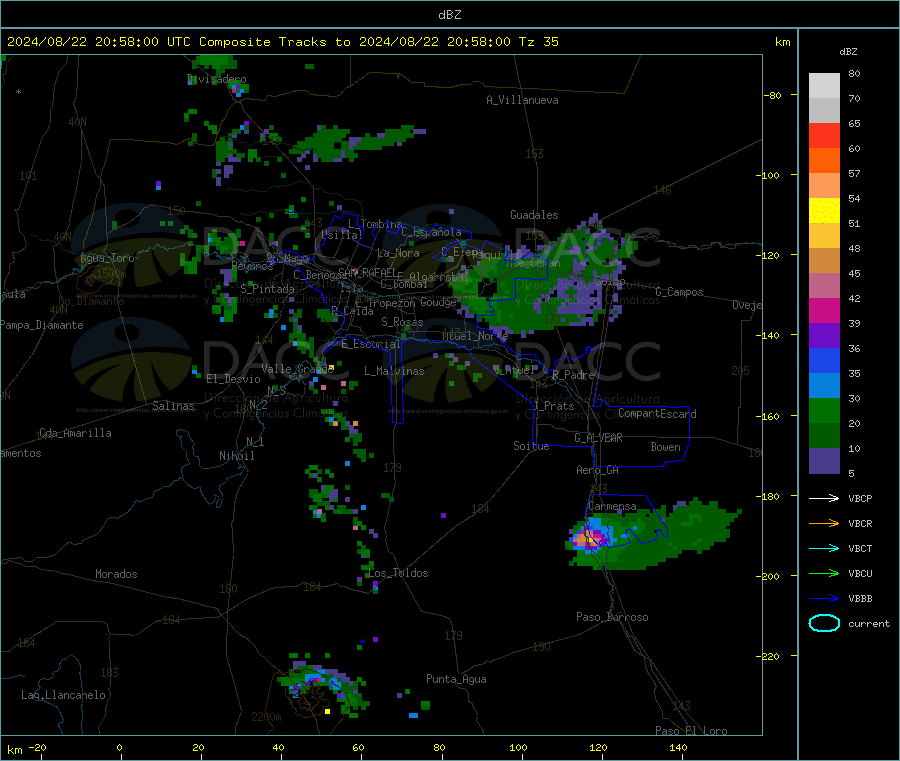The width and height of the screenshot is (900, 761).
Task: Click the 'Atuel_Norte' map label
Action: pyautogui.click(x=475, y=336)
